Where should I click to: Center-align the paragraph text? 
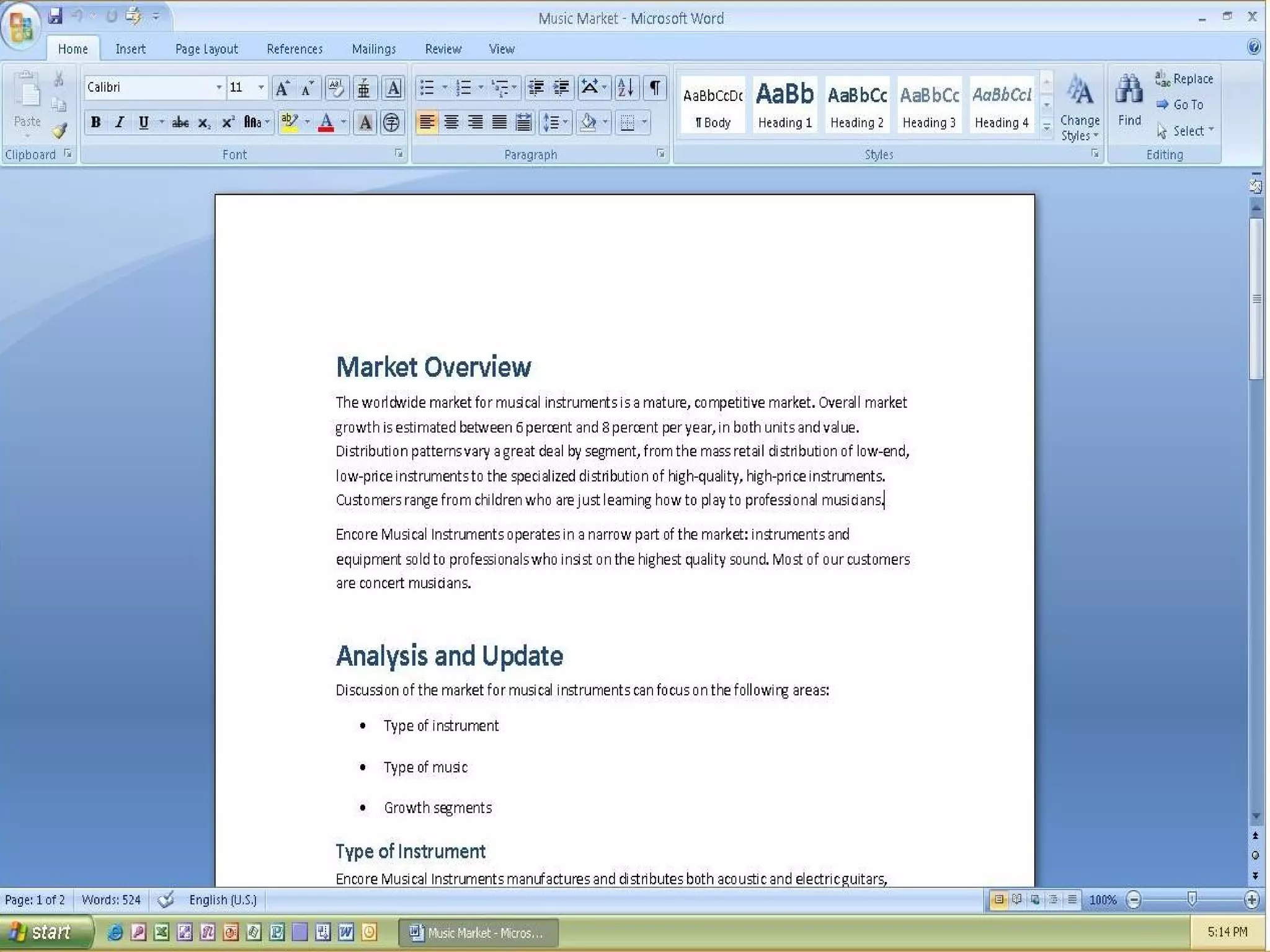[x=451, y=122]
